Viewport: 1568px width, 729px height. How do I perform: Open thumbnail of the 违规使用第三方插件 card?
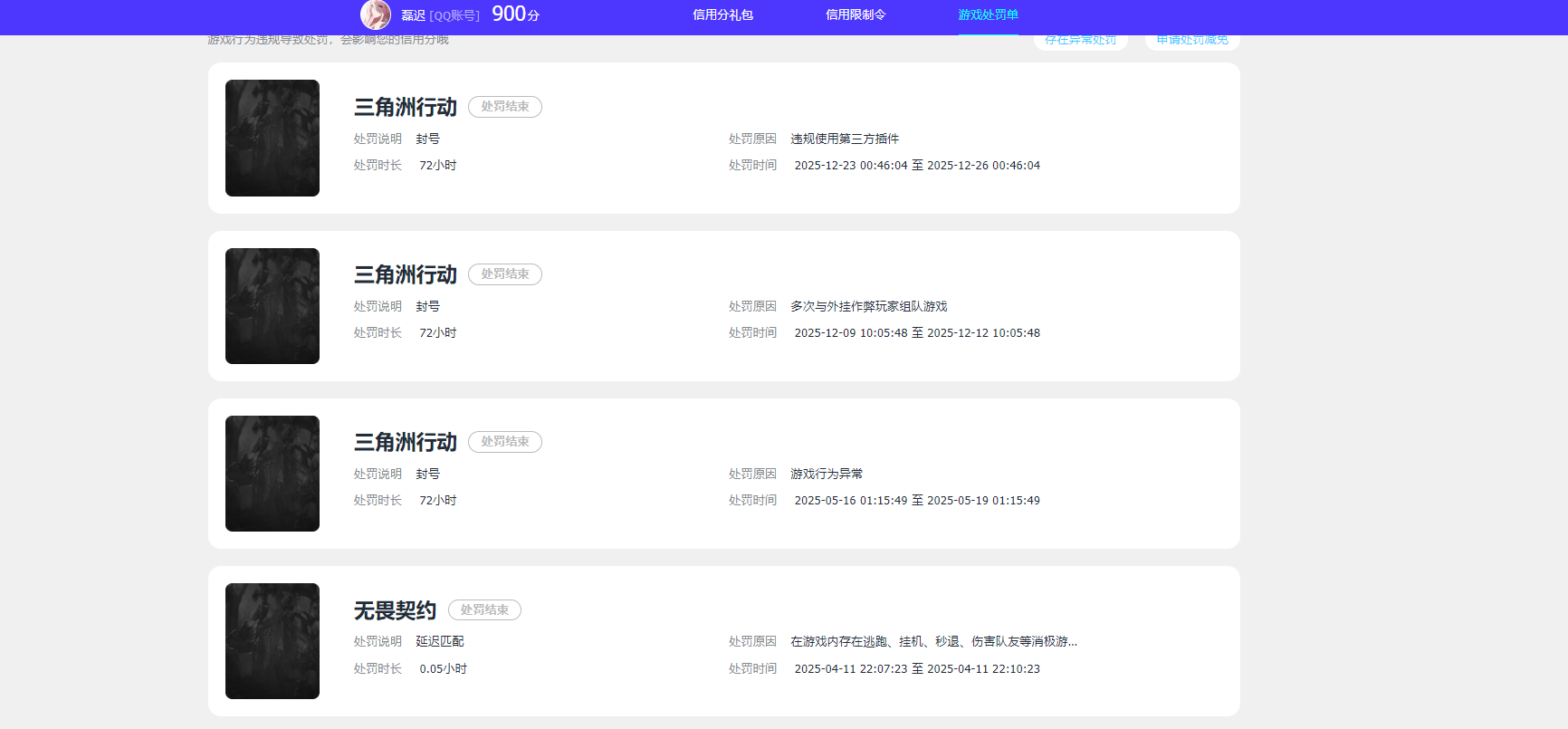pos(272,138)
